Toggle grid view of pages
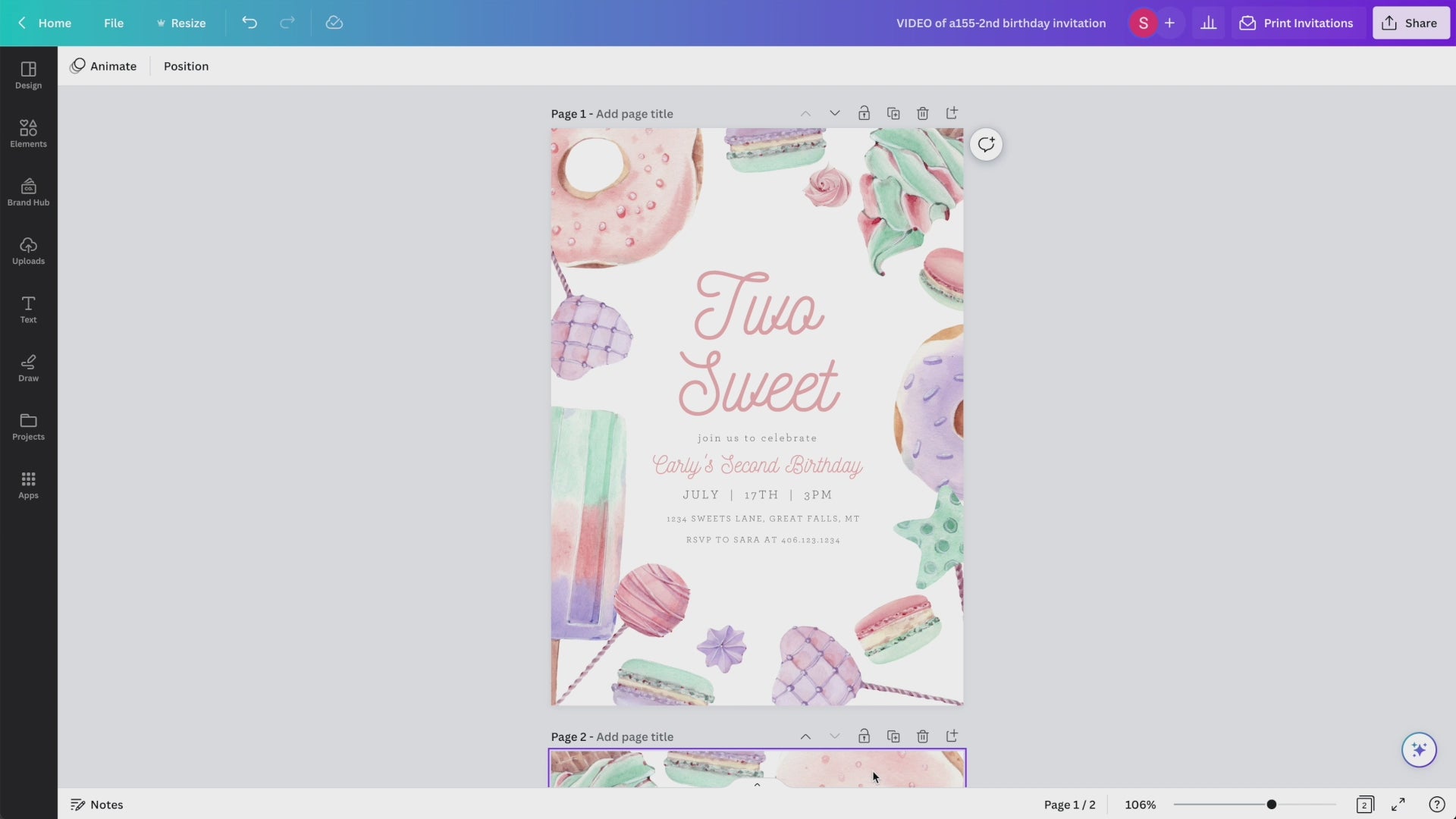Screen dimensions: 1456x819 coord(1365,805)
